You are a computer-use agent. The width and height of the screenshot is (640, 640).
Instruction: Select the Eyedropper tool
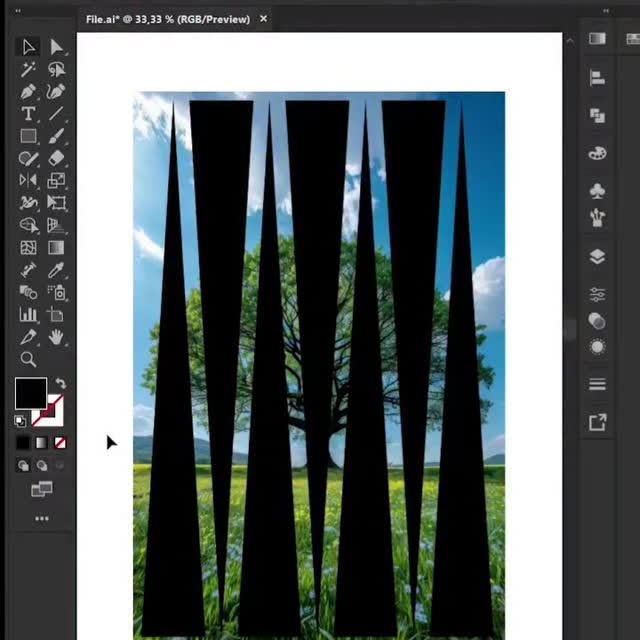tap(57, 270)
